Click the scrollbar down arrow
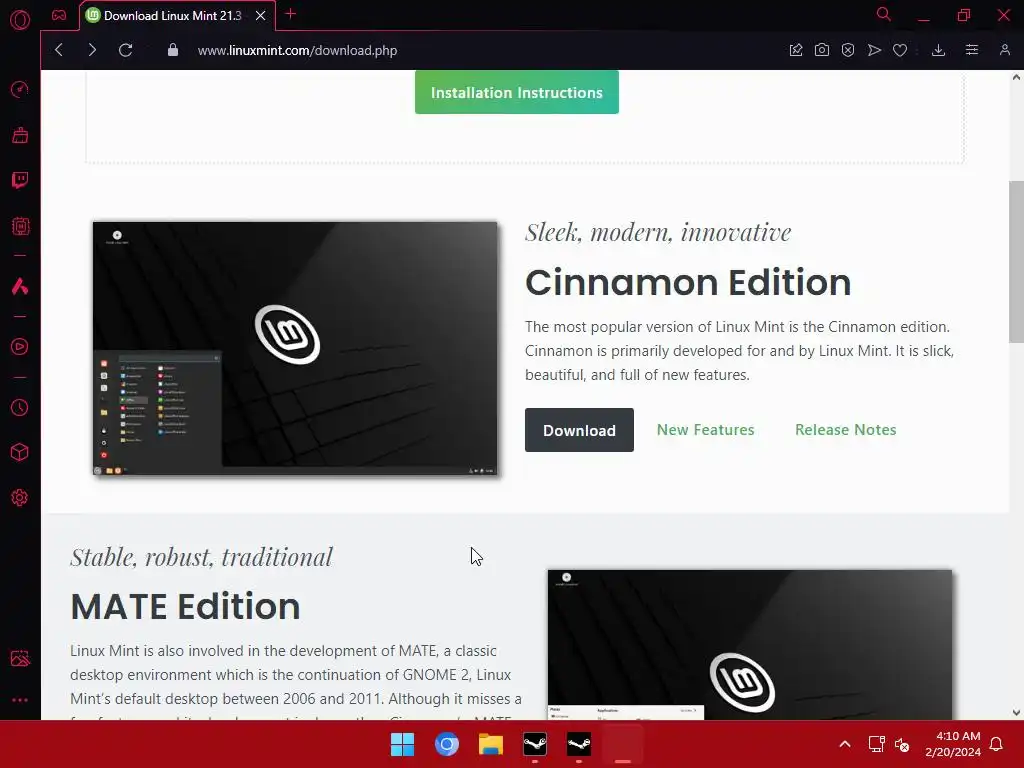 (1016, 712)
